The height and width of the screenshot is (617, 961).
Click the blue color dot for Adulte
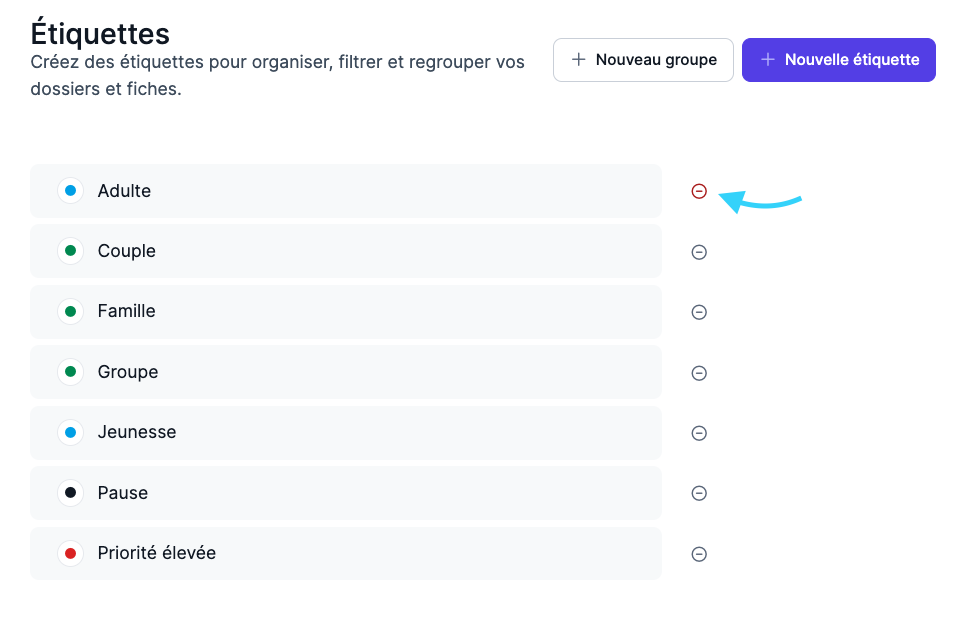click(70, 191)
